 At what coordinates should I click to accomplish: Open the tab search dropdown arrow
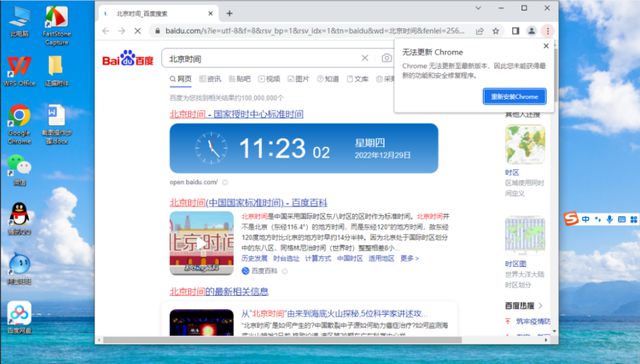point(478,8)
